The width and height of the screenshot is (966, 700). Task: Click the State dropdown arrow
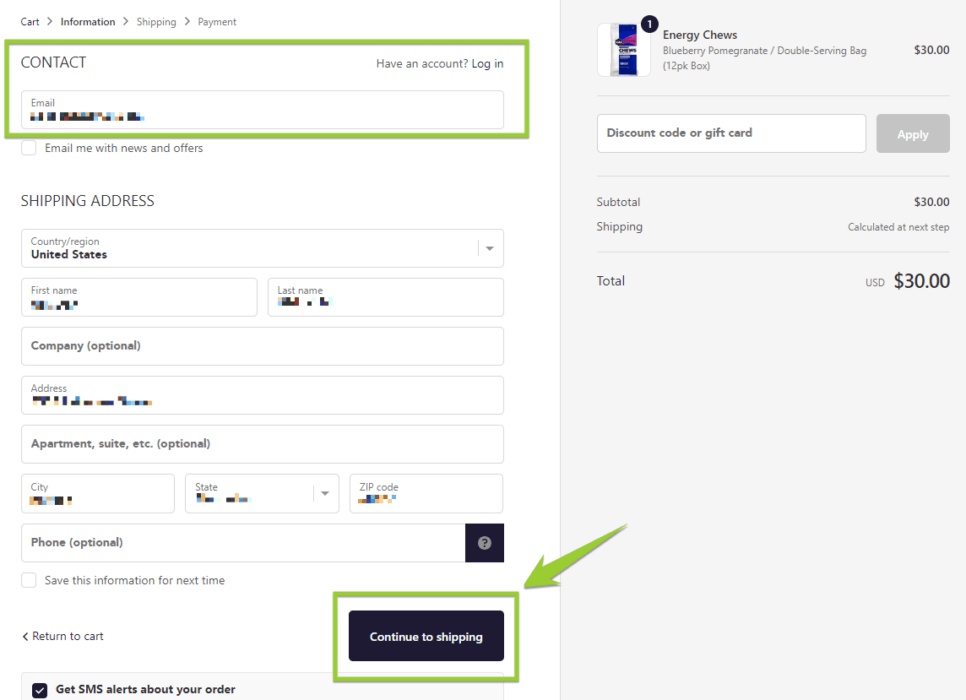[x=324, y=493]
